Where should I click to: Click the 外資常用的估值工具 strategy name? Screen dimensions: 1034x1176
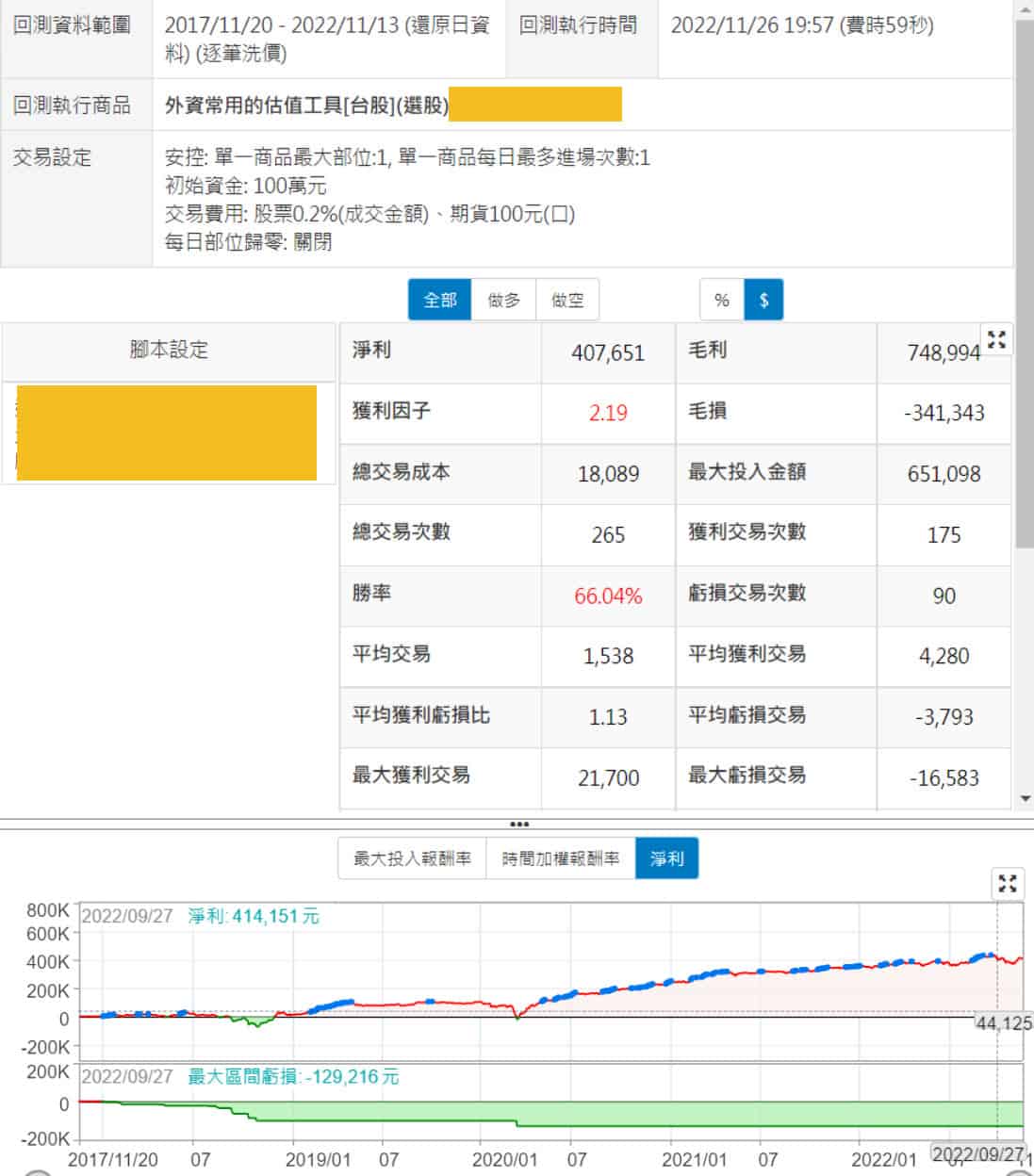(306, 106)
